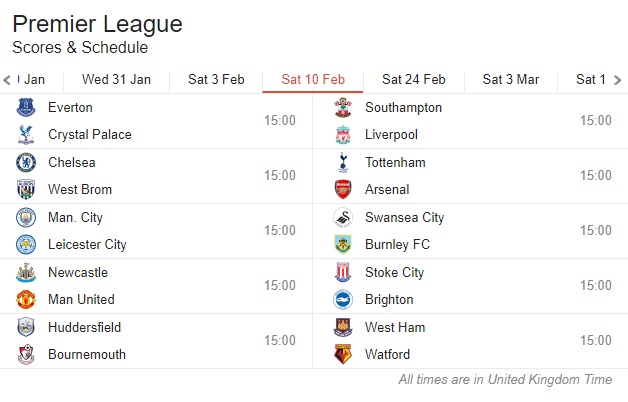Screen dimensions: 628x402
Task: Click the Chelsea club crest
Action: (x=26, y=163)
